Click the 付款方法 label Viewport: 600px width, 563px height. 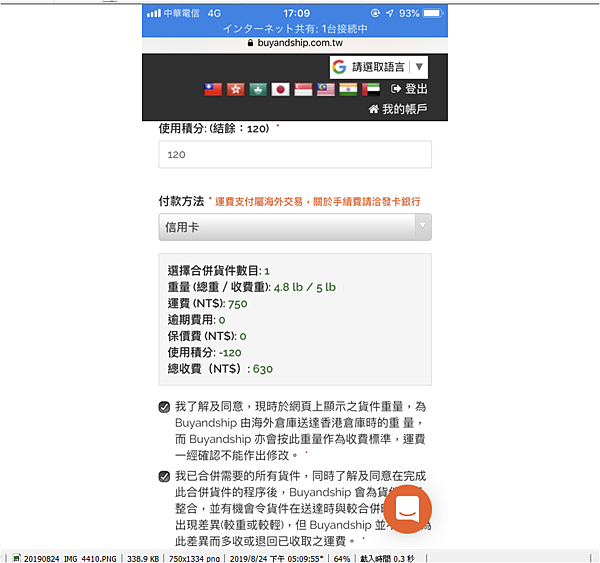[181, 201]
